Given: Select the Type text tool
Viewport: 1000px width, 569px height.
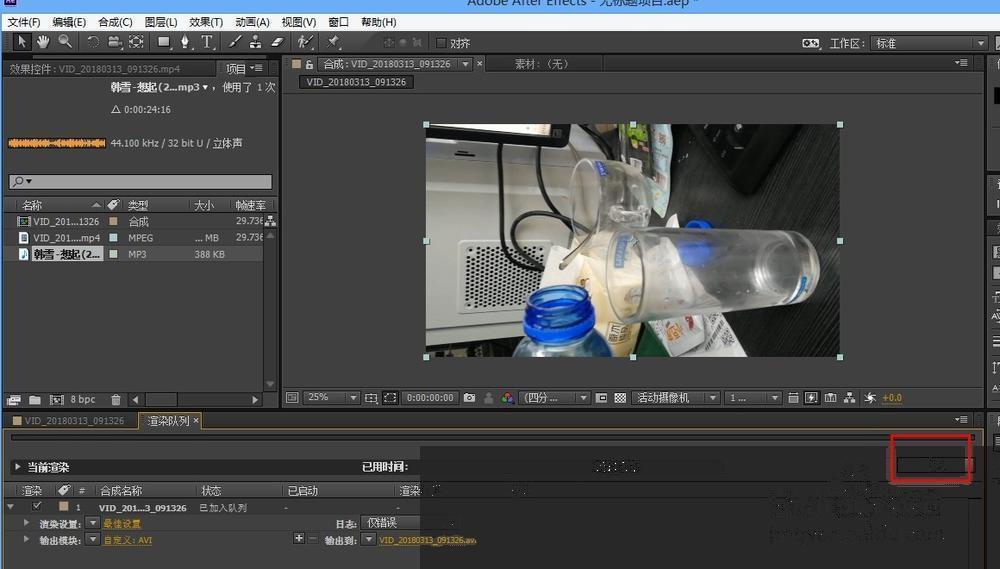Looking at the screenshot, I should pos(207,42).
